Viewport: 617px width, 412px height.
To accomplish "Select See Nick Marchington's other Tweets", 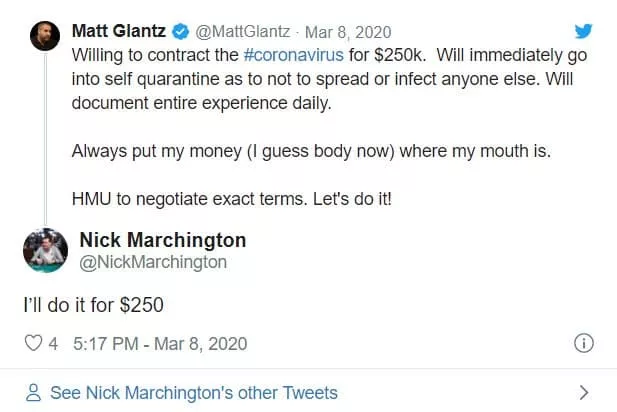I will coord(194,393).
